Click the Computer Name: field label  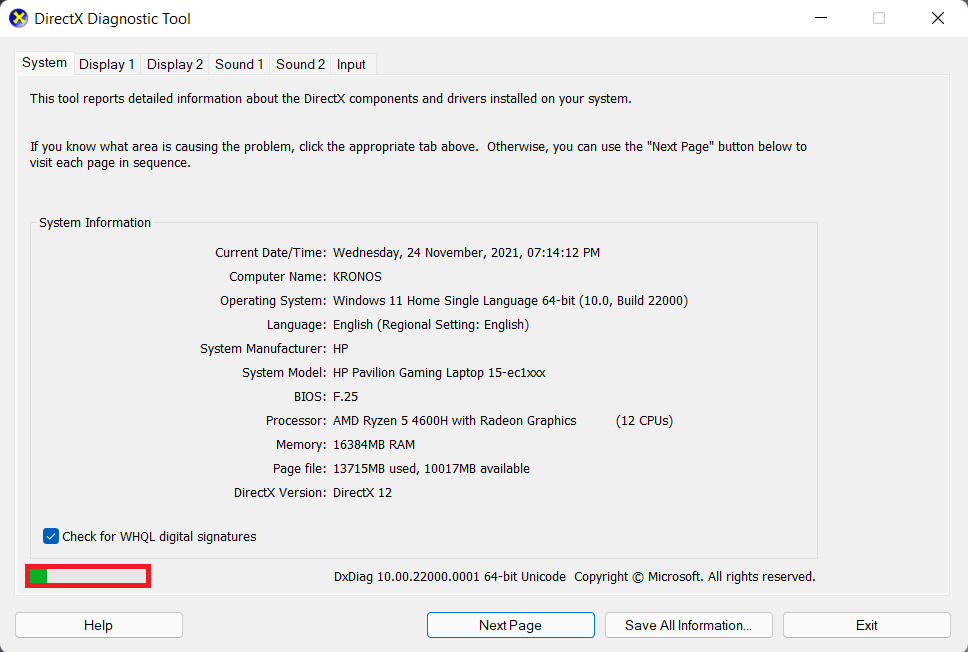(278, 277)
